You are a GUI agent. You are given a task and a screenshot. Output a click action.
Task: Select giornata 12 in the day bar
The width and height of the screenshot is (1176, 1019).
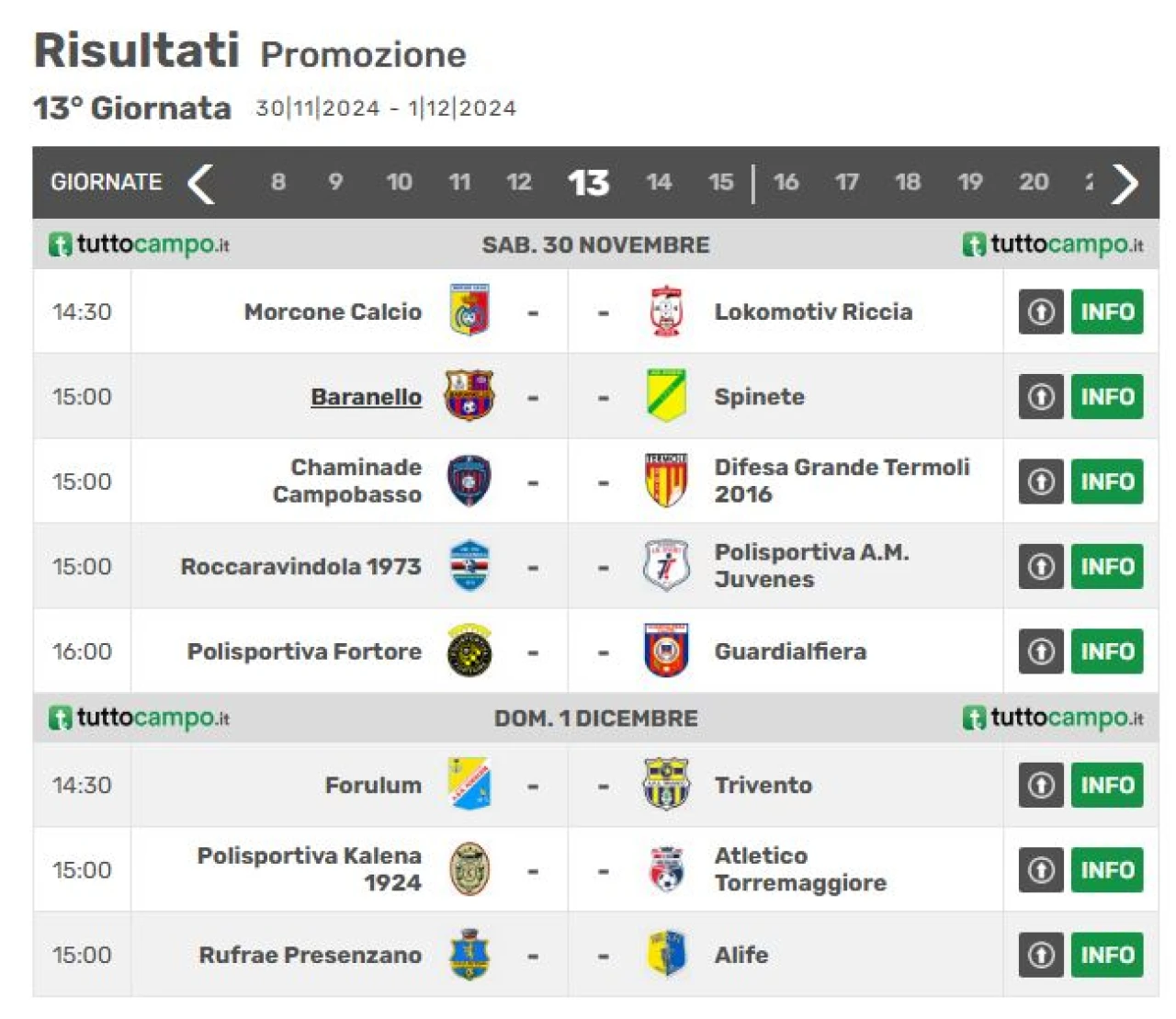coord(519,182)
